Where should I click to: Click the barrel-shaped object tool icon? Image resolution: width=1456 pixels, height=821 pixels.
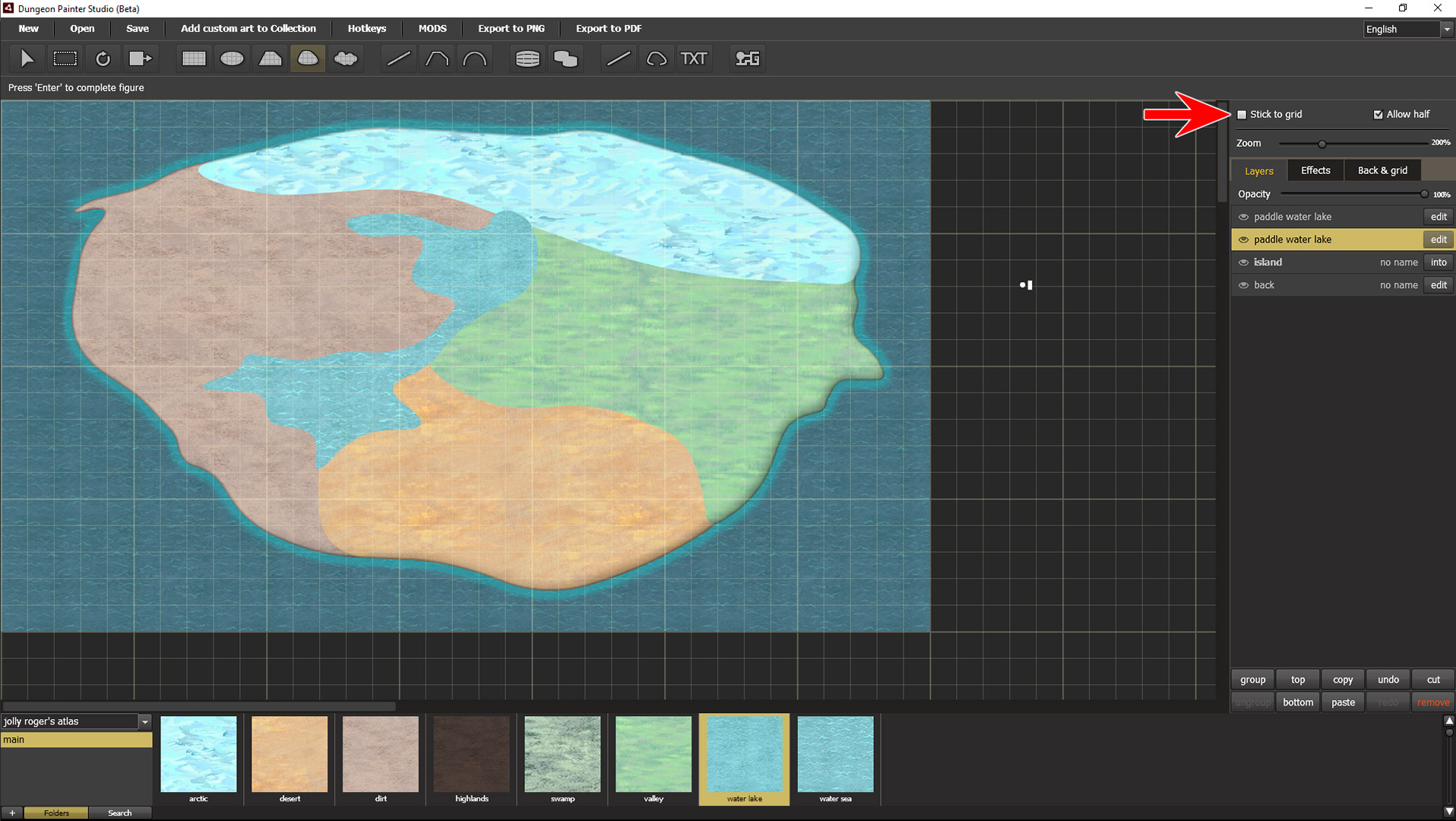pyautogui.click(x=527, y=59)
